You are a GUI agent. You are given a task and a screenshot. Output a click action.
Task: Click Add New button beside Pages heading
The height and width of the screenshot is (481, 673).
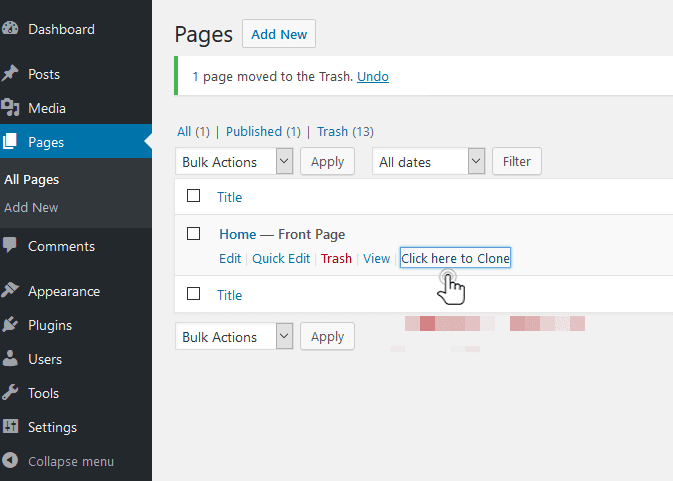[279, 33]
